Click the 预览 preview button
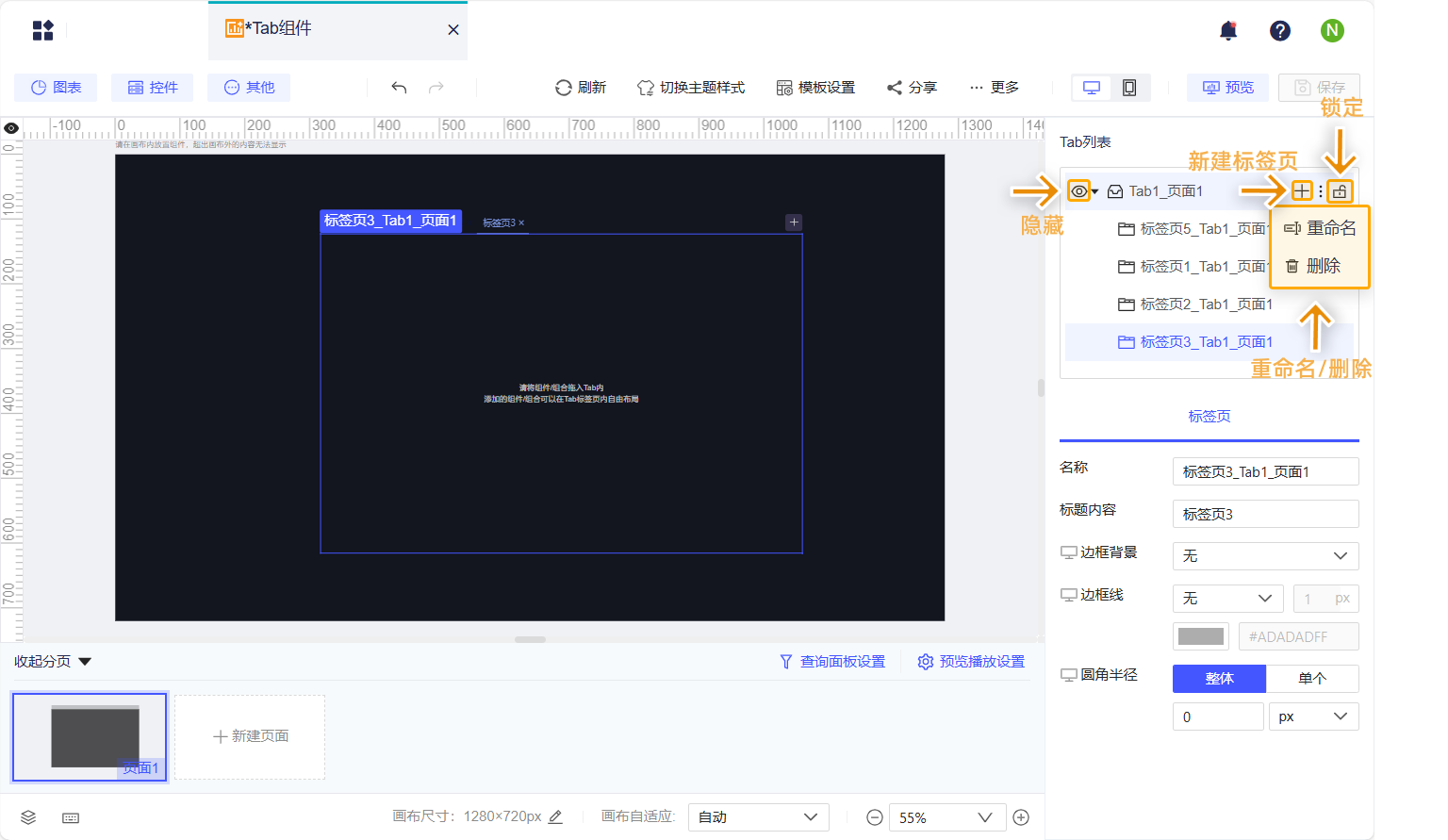Image resolution: width=1448 pixels, height=840 pixels. (1228, 88)
